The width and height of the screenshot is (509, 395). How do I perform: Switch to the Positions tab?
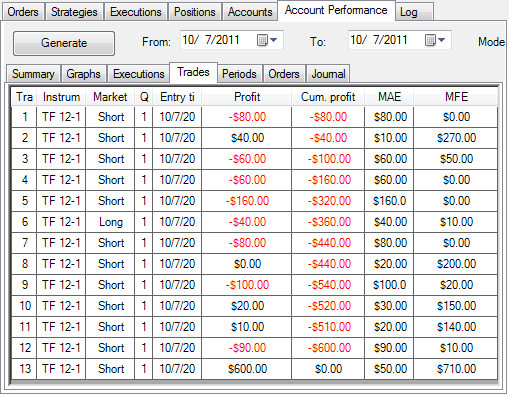[195, 12]
